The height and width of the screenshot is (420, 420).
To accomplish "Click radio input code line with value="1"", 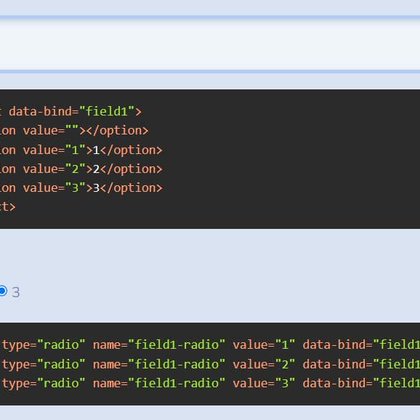I will (x=210, y=344).
